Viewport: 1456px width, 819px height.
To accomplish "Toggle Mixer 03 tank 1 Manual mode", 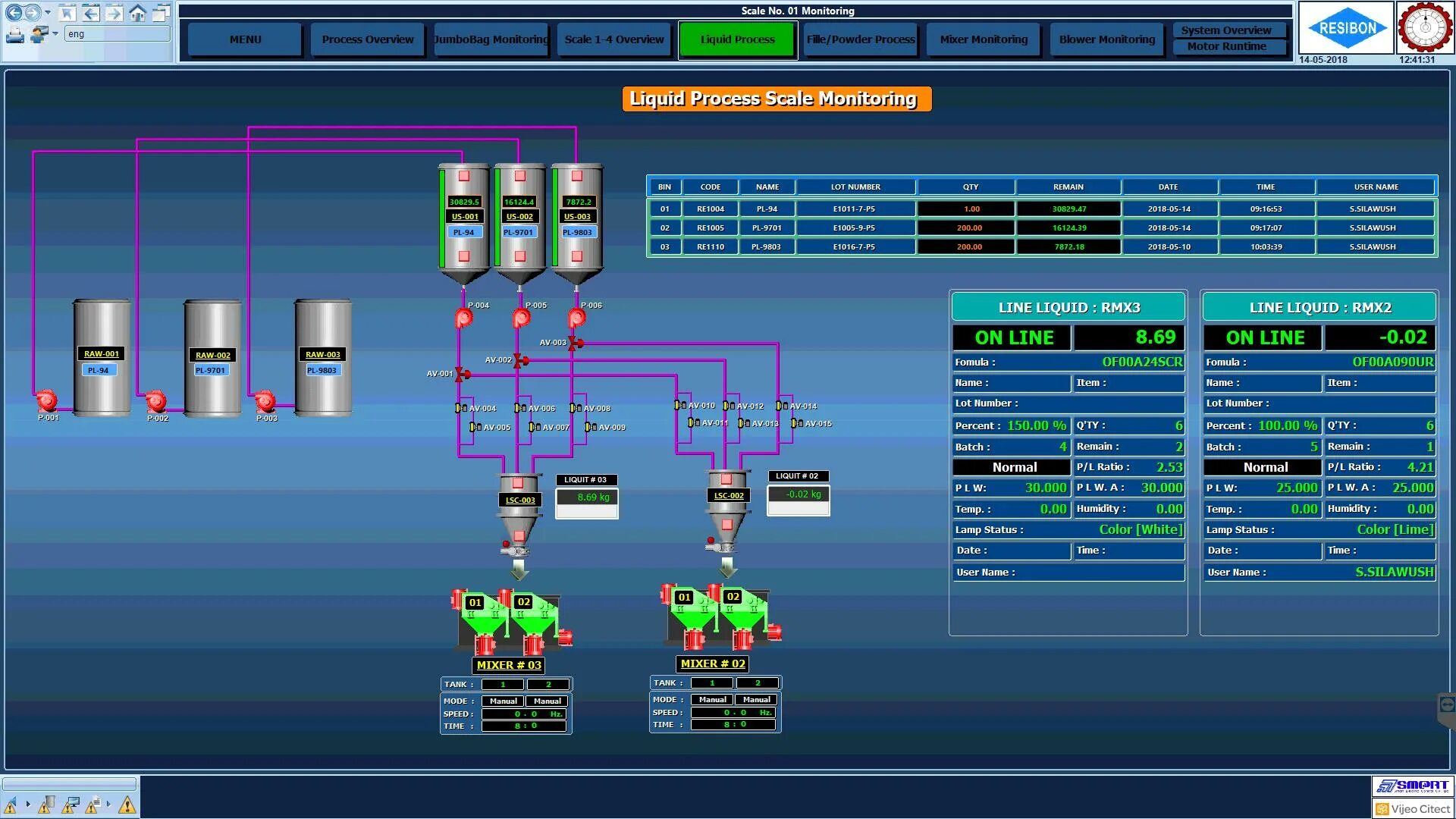I will tap(503, 701).
